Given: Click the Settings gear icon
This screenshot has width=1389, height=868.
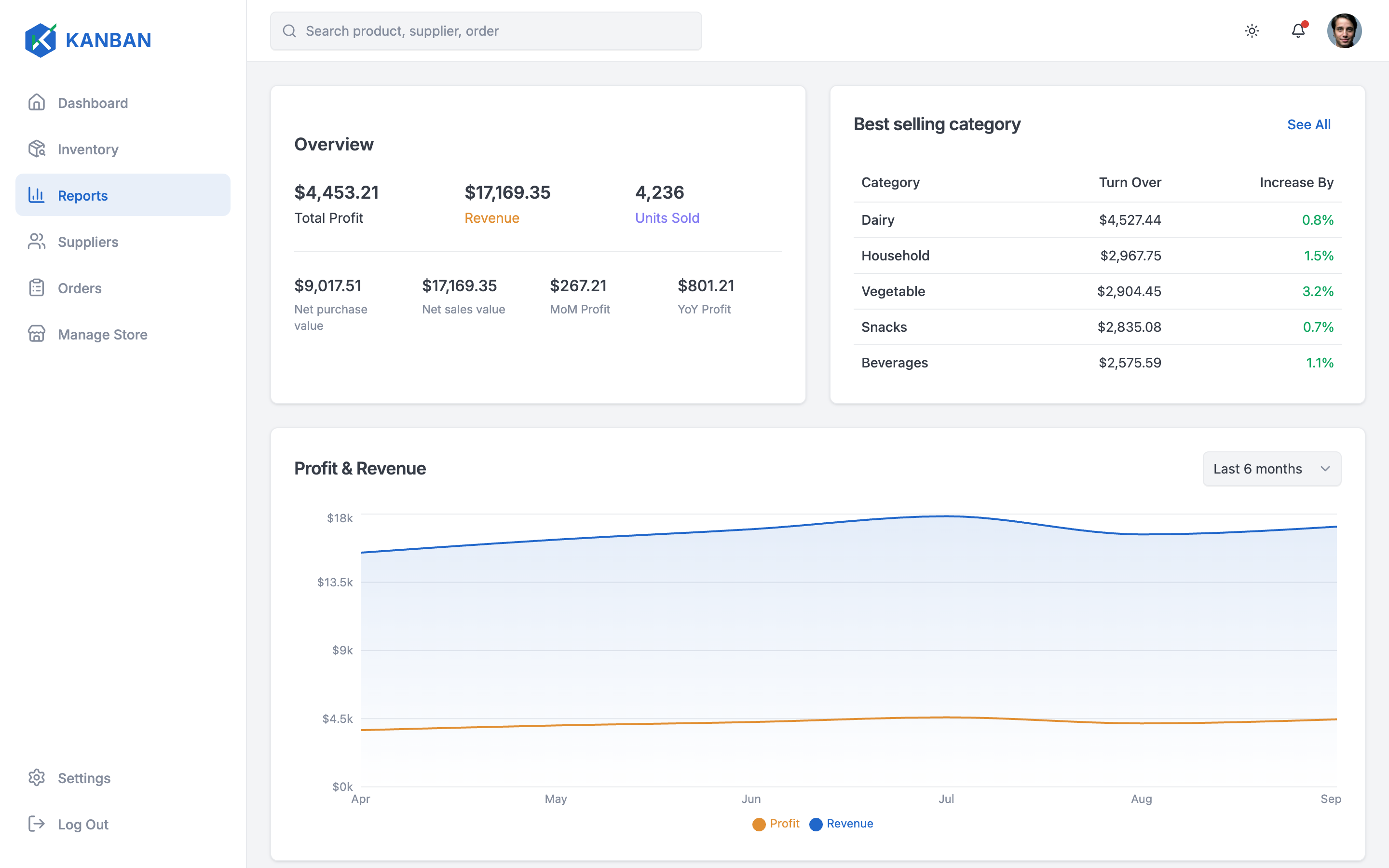Looking at the screenshot, I should pos(37,778).
